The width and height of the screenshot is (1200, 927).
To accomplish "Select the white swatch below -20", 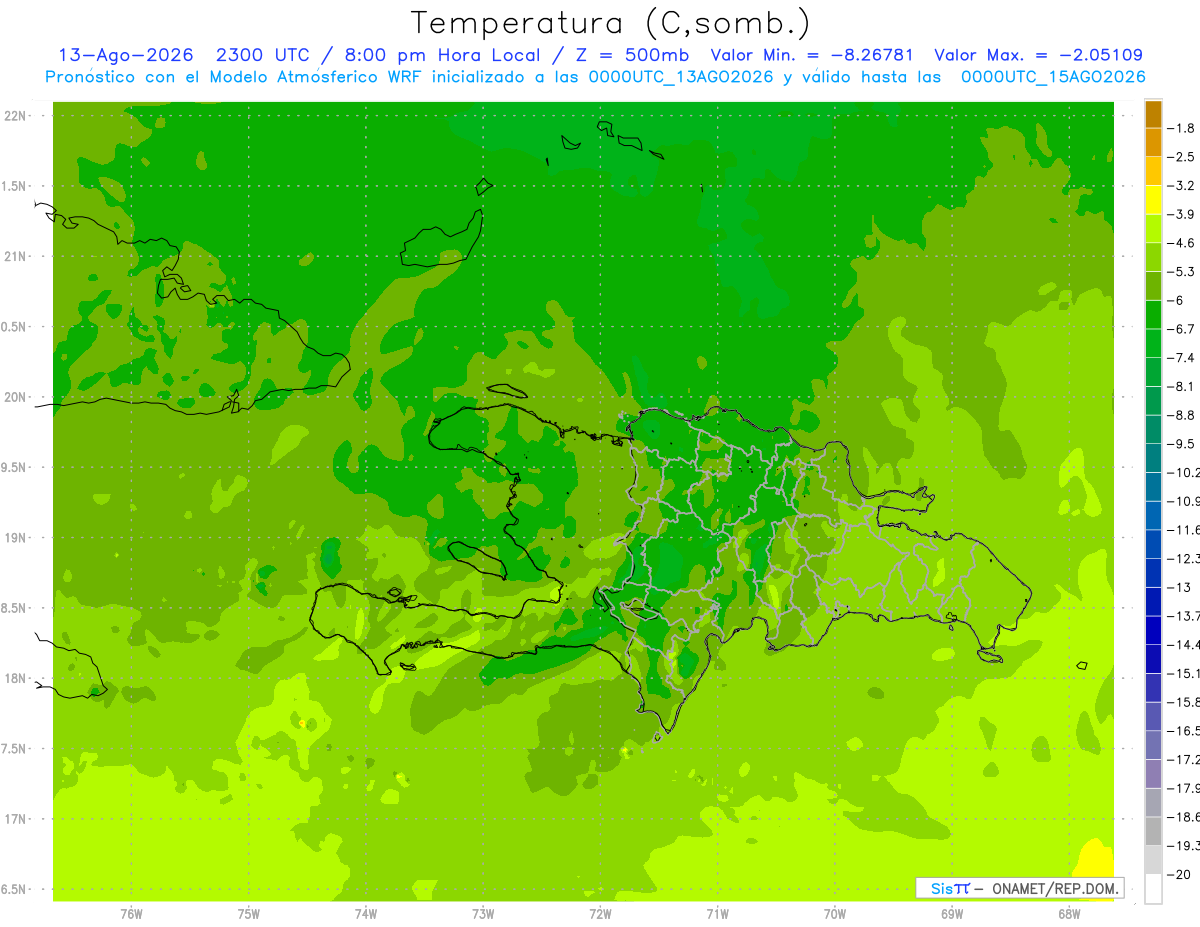I will pos(1153,888).
